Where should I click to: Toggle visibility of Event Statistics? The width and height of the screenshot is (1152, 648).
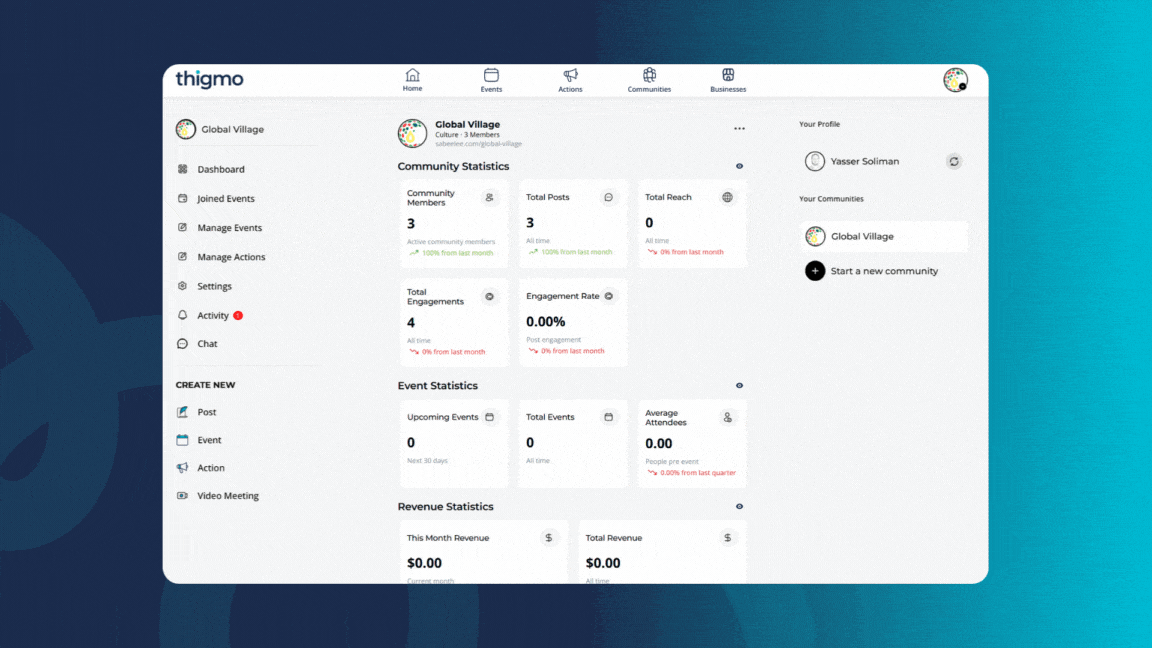[739, 385]
